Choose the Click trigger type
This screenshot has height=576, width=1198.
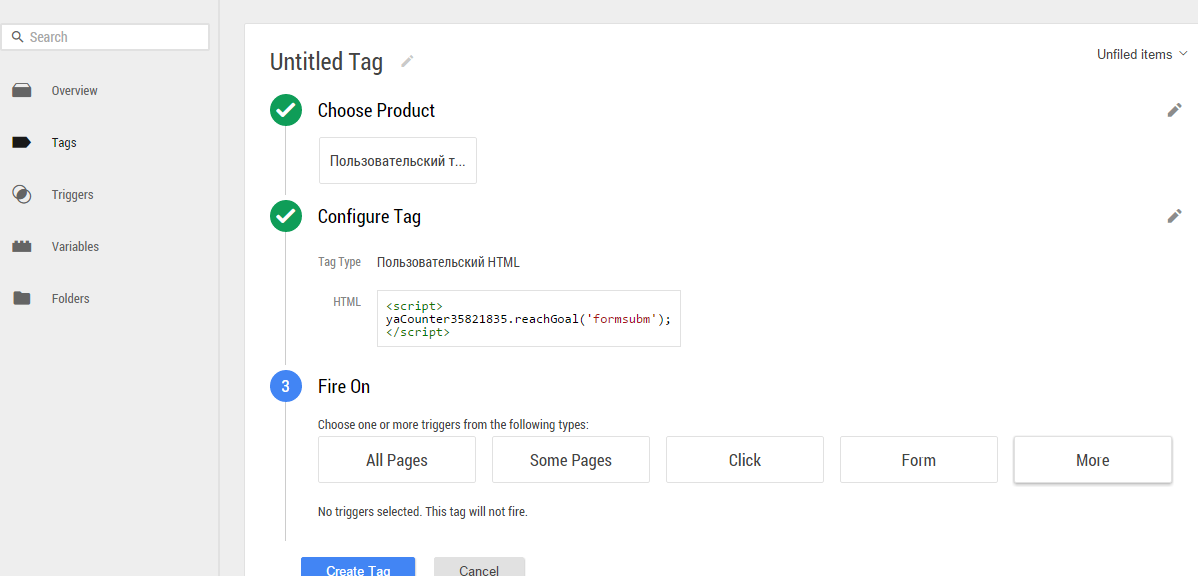click(745, 460)
